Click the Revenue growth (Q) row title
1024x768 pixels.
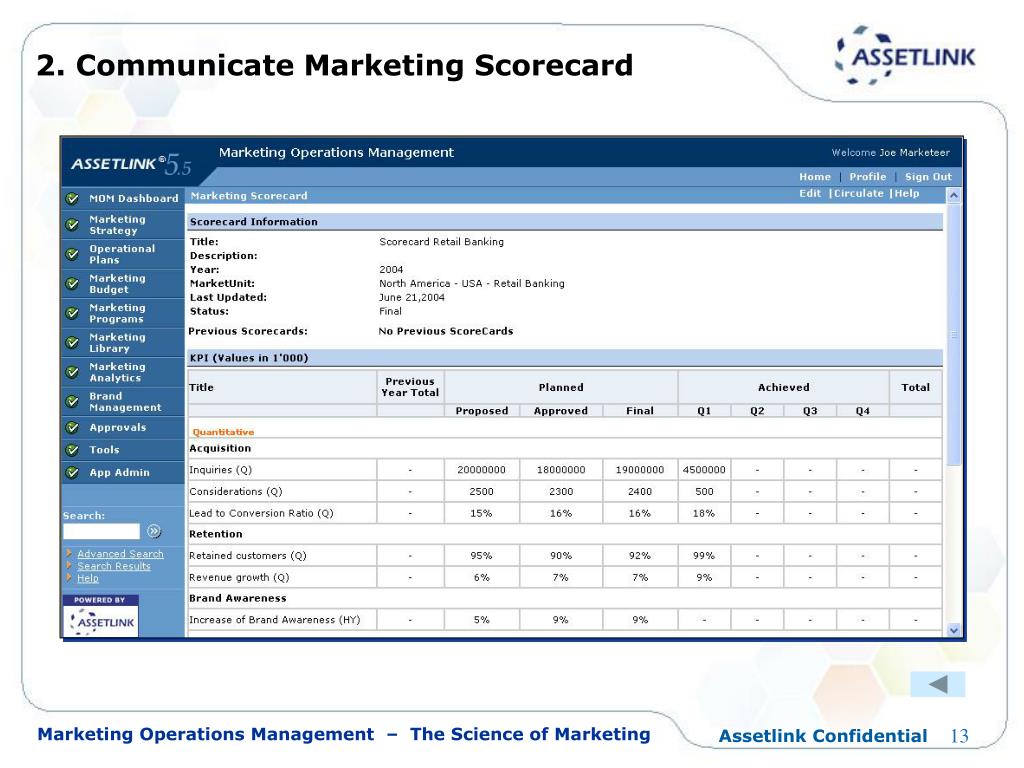[239, 577]
